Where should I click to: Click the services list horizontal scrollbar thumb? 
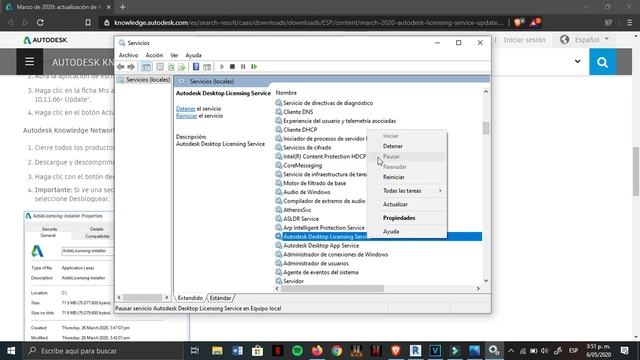point(332,289)
